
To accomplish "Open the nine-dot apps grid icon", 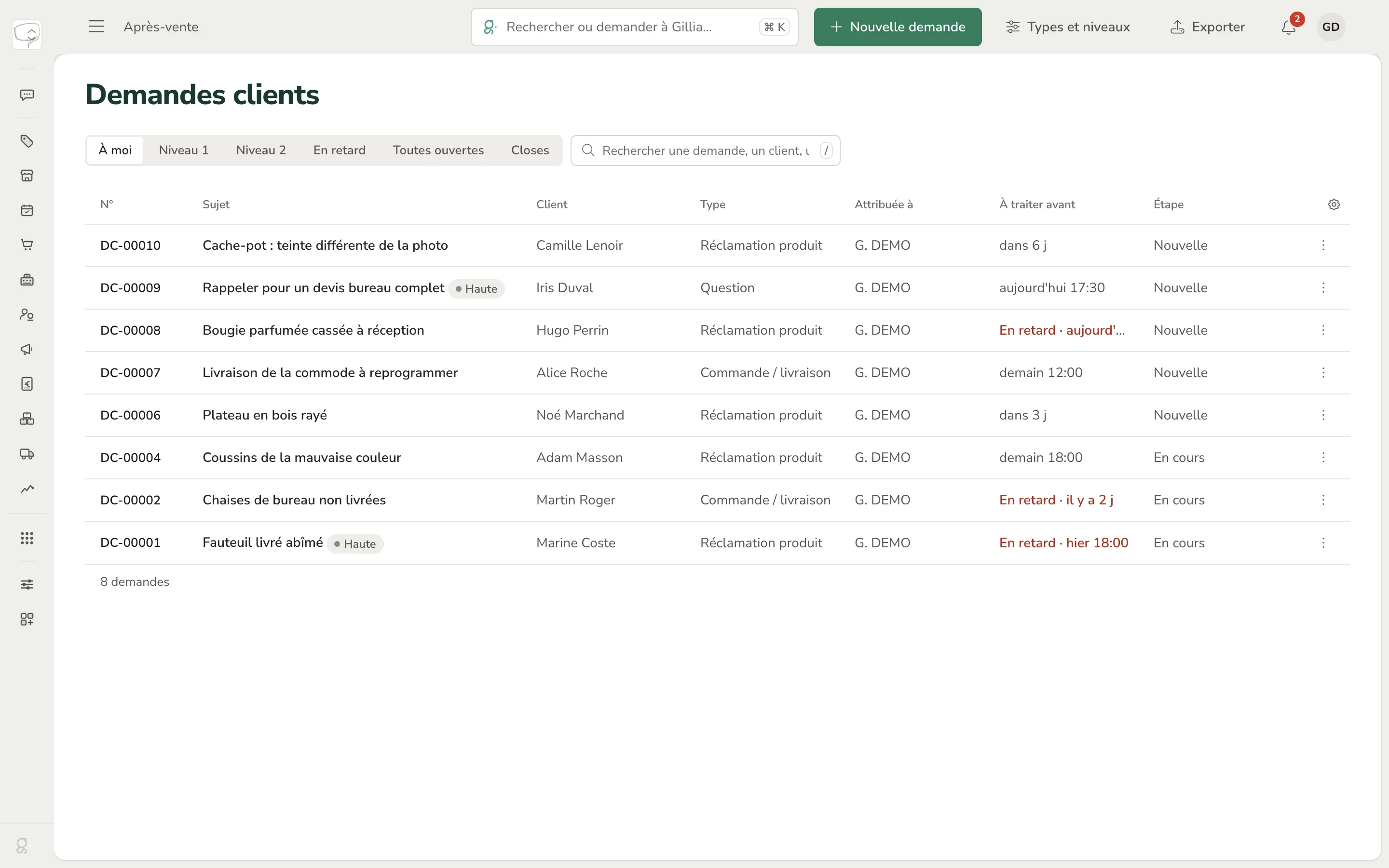I will [27, 538].
